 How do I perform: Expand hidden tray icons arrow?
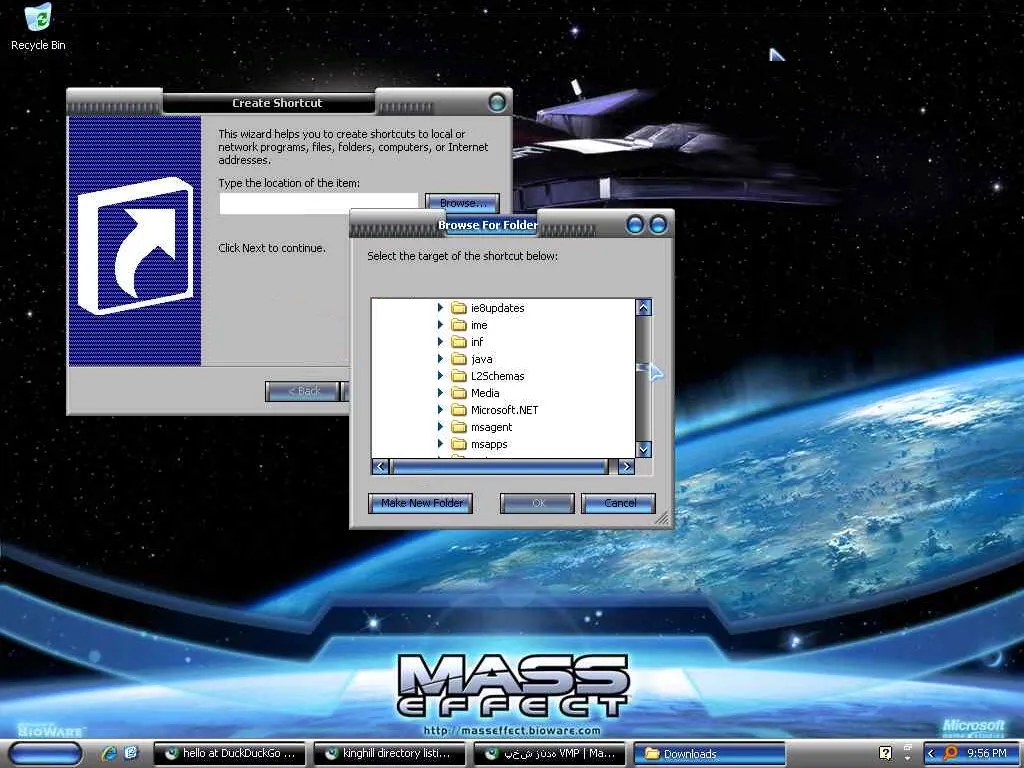931,754
